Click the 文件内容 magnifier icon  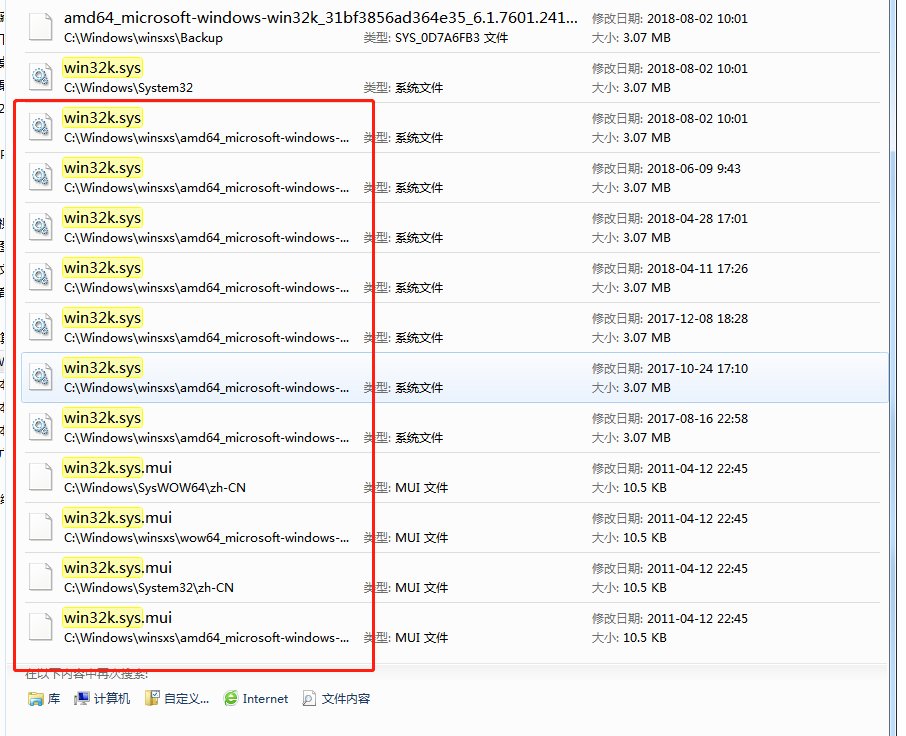[310, 699]
